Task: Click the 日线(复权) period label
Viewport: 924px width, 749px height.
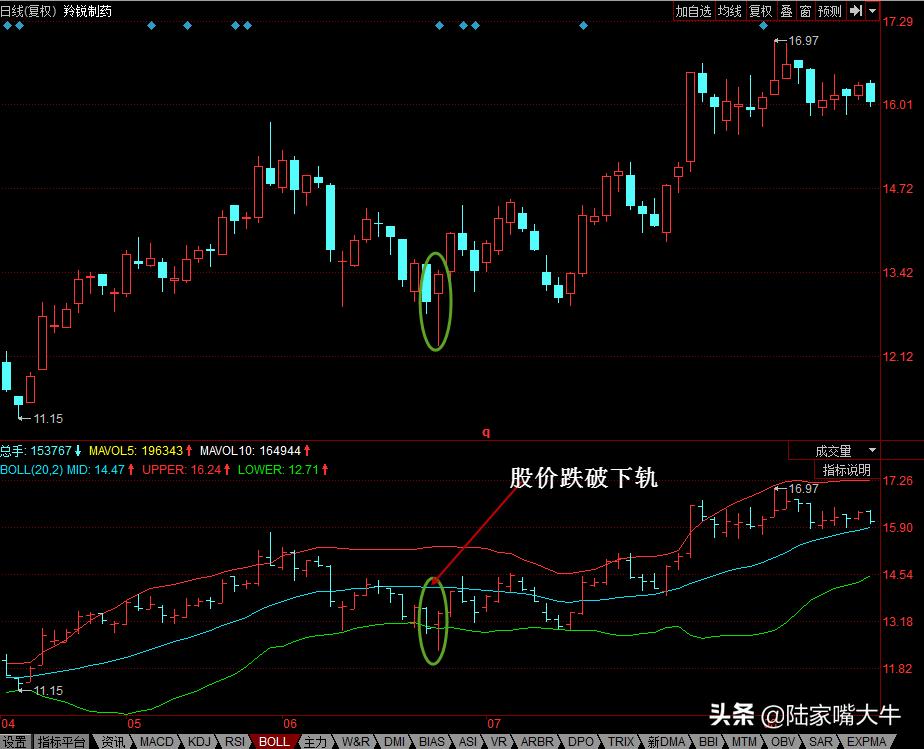Action: (x=28, y=11)
